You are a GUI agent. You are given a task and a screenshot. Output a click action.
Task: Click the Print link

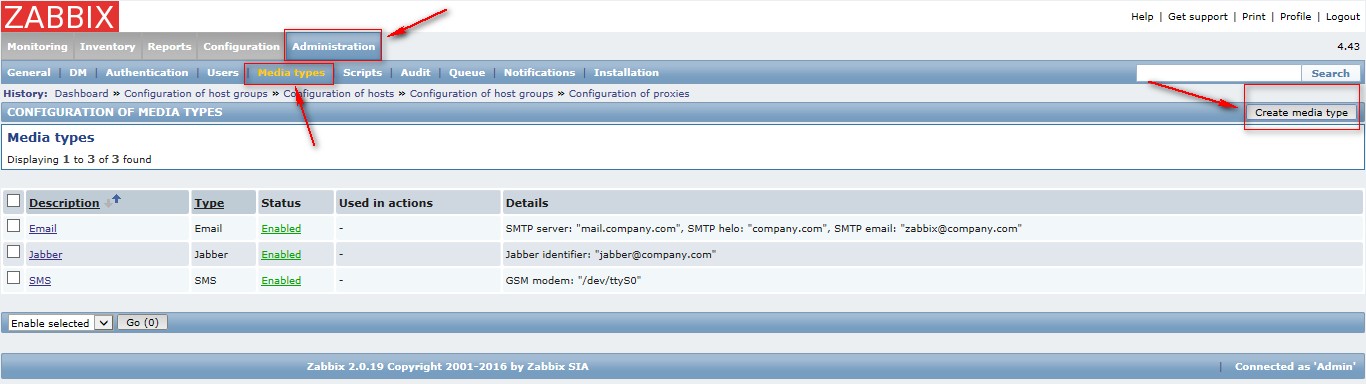click(1254, 17)
